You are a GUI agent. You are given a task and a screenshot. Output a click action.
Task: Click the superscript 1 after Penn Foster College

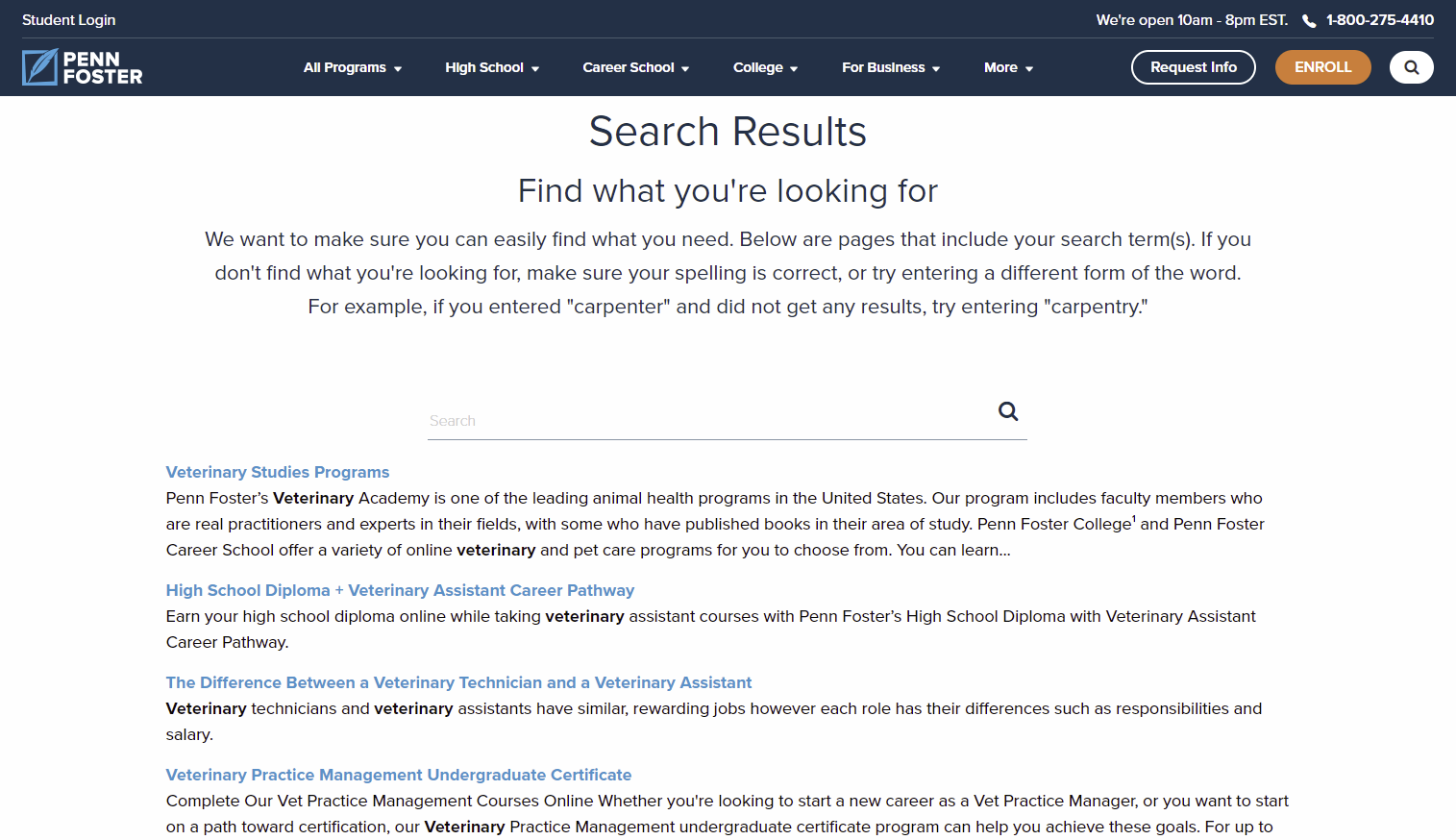click(x=1133, y=518)
